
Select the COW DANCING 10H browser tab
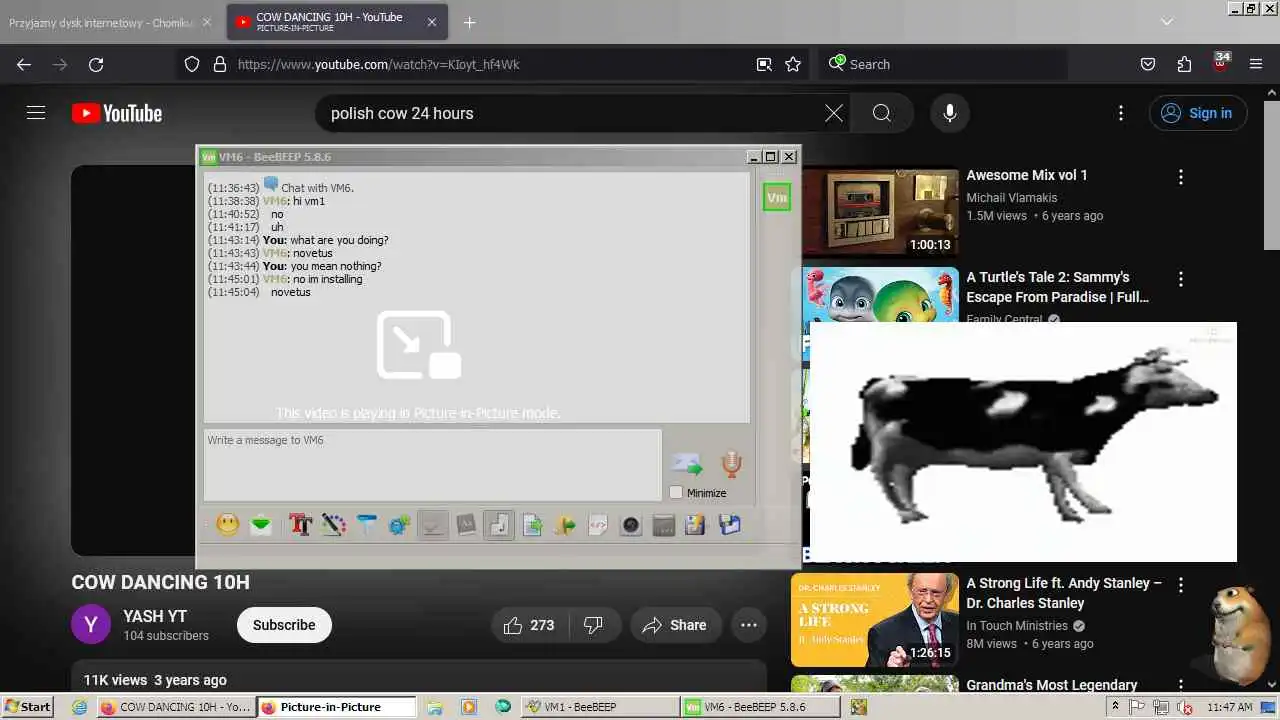coord(337,22)
